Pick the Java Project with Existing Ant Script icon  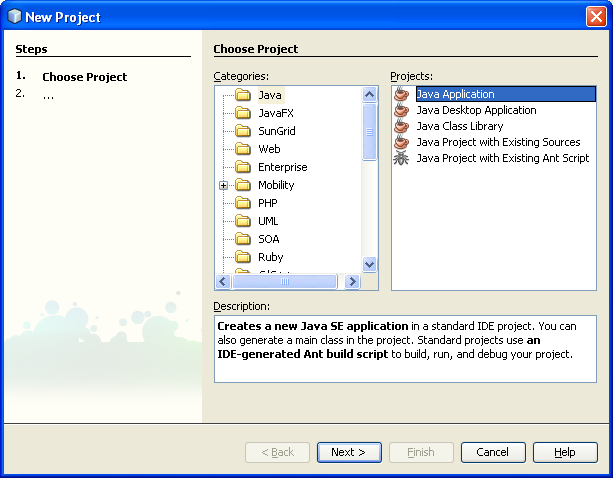pyautogui.click(x=401, y=159)
